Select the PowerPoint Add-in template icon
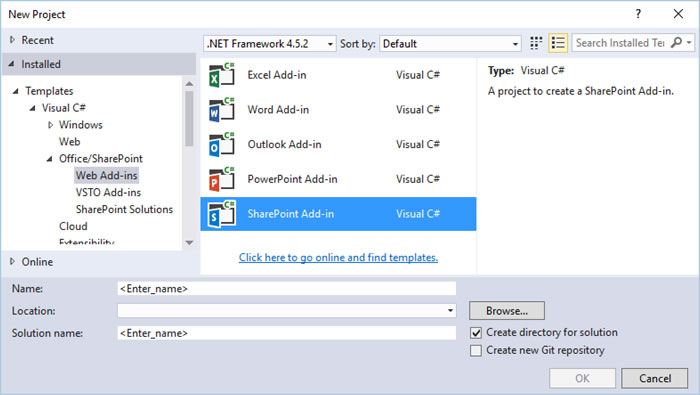Viewport: 700px width, 395px height. [221, 179]
